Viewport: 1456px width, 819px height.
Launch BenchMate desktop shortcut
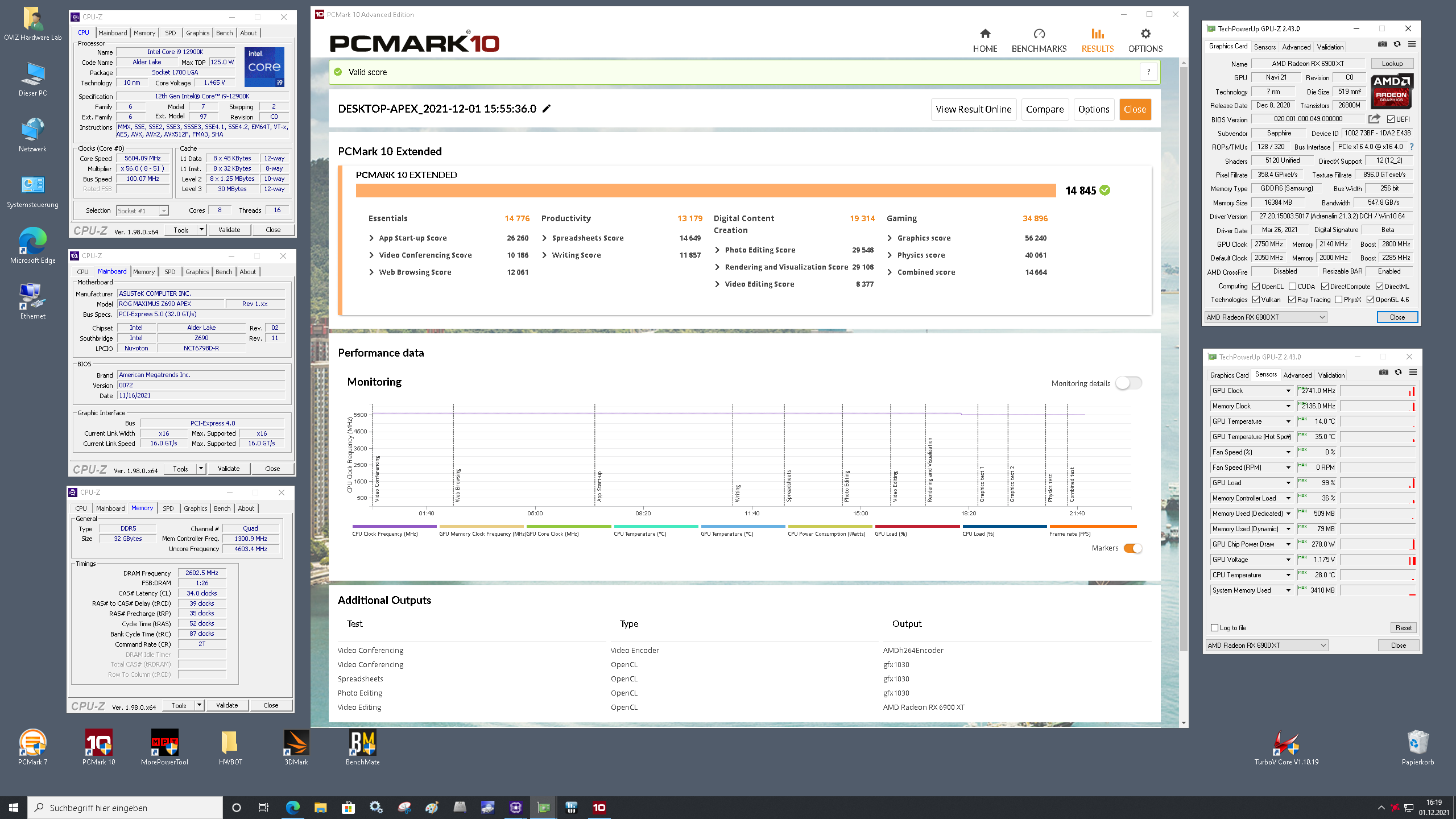(362, 747)
